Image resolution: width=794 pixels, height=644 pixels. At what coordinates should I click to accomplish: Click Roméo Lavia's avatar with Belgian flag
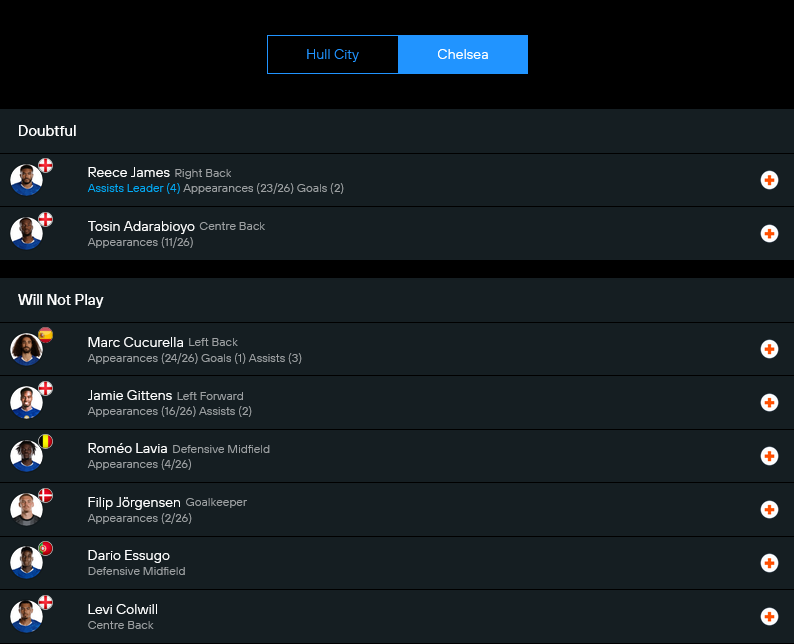[x=26, y=456]
